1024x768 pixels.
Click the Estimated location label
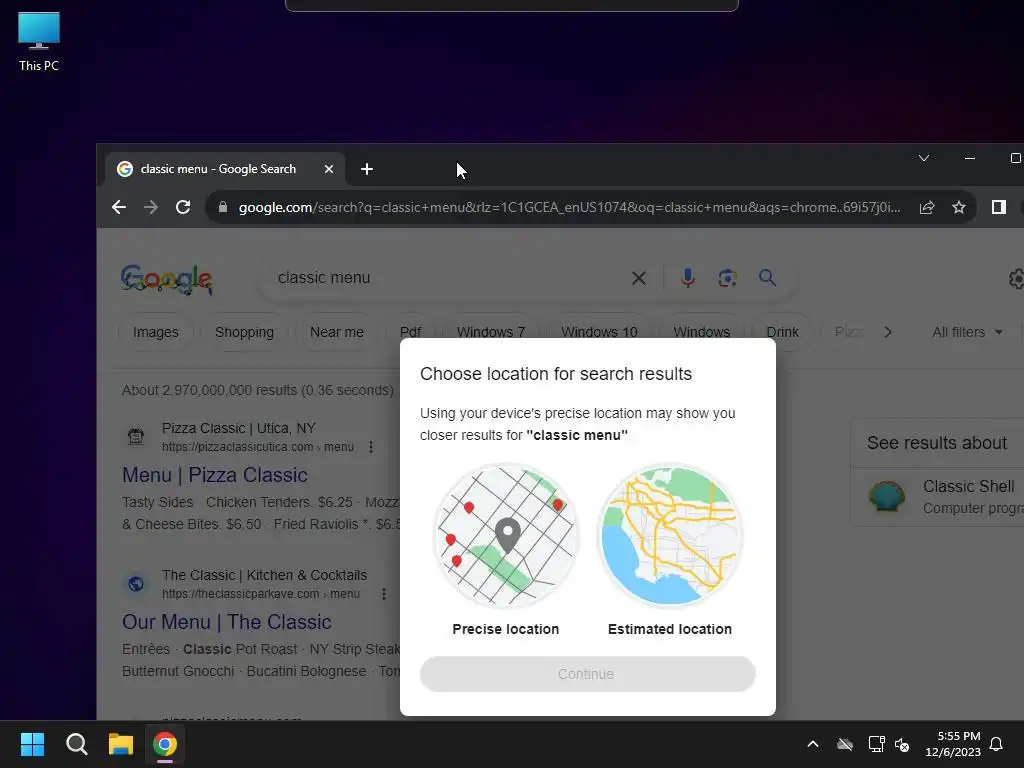tap(669, 630)
